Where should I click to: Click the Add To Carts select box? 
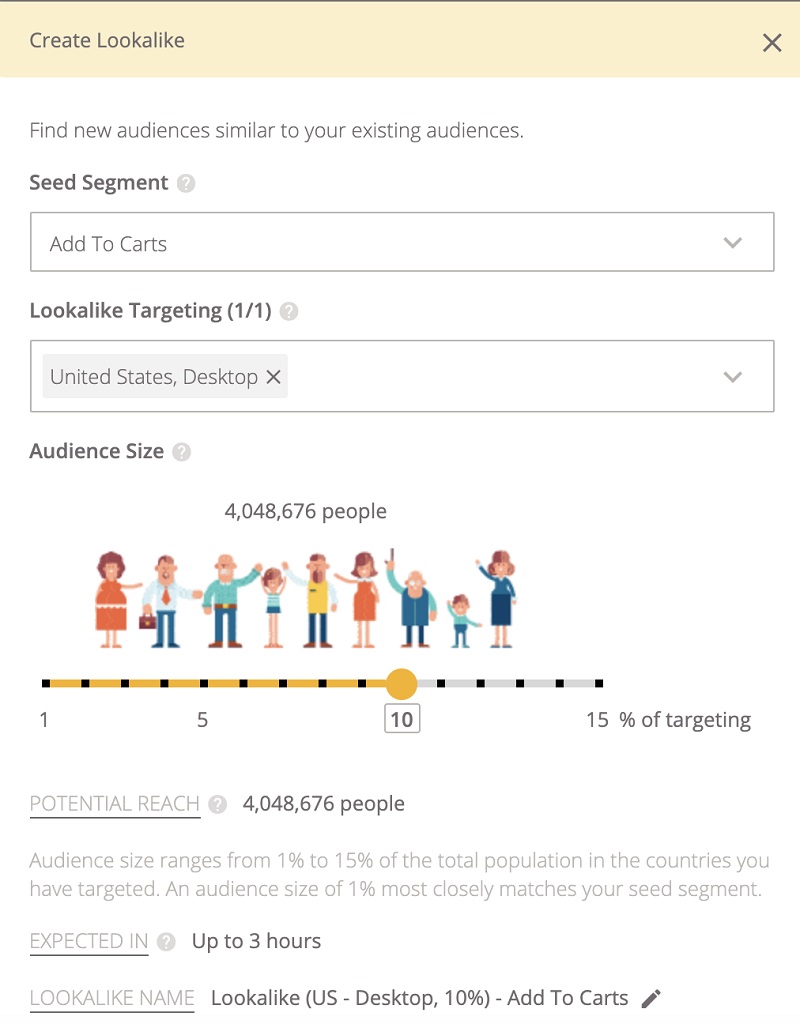(x=380, y=243)
